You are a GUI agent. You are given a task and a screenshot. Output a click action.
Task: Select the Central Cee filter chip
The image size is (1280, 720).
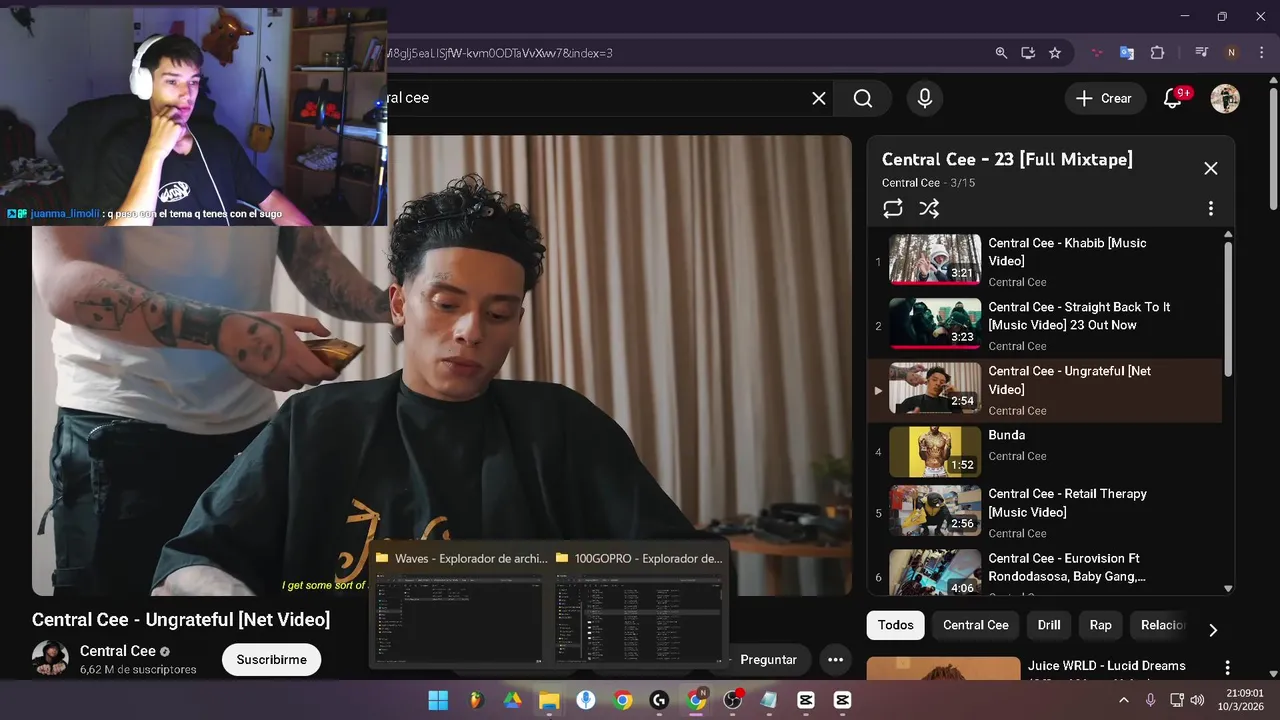pos(976,625)
